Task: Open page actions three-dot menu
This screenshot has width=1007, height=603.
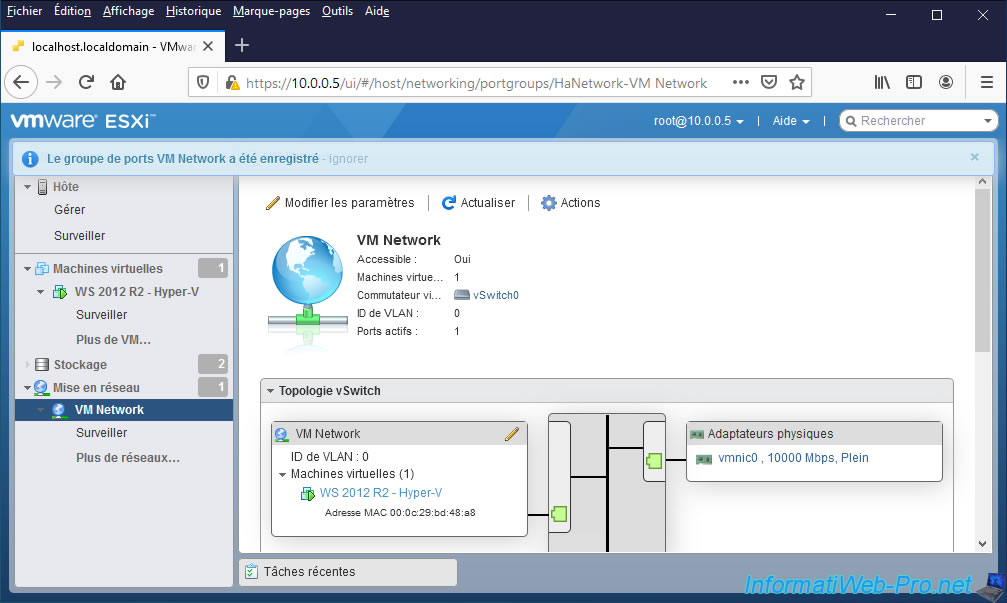Action: click(x=740, y=82)
